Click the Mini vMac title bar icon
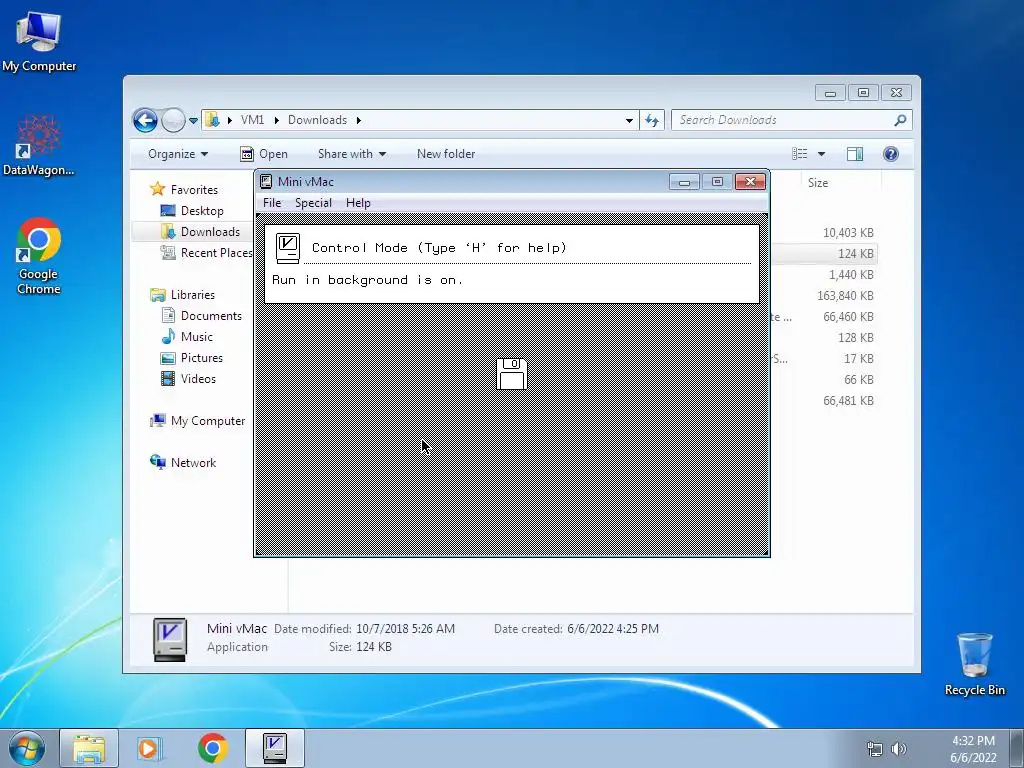Viewport: 1024px width, 768px height. (x=266, y=182)
